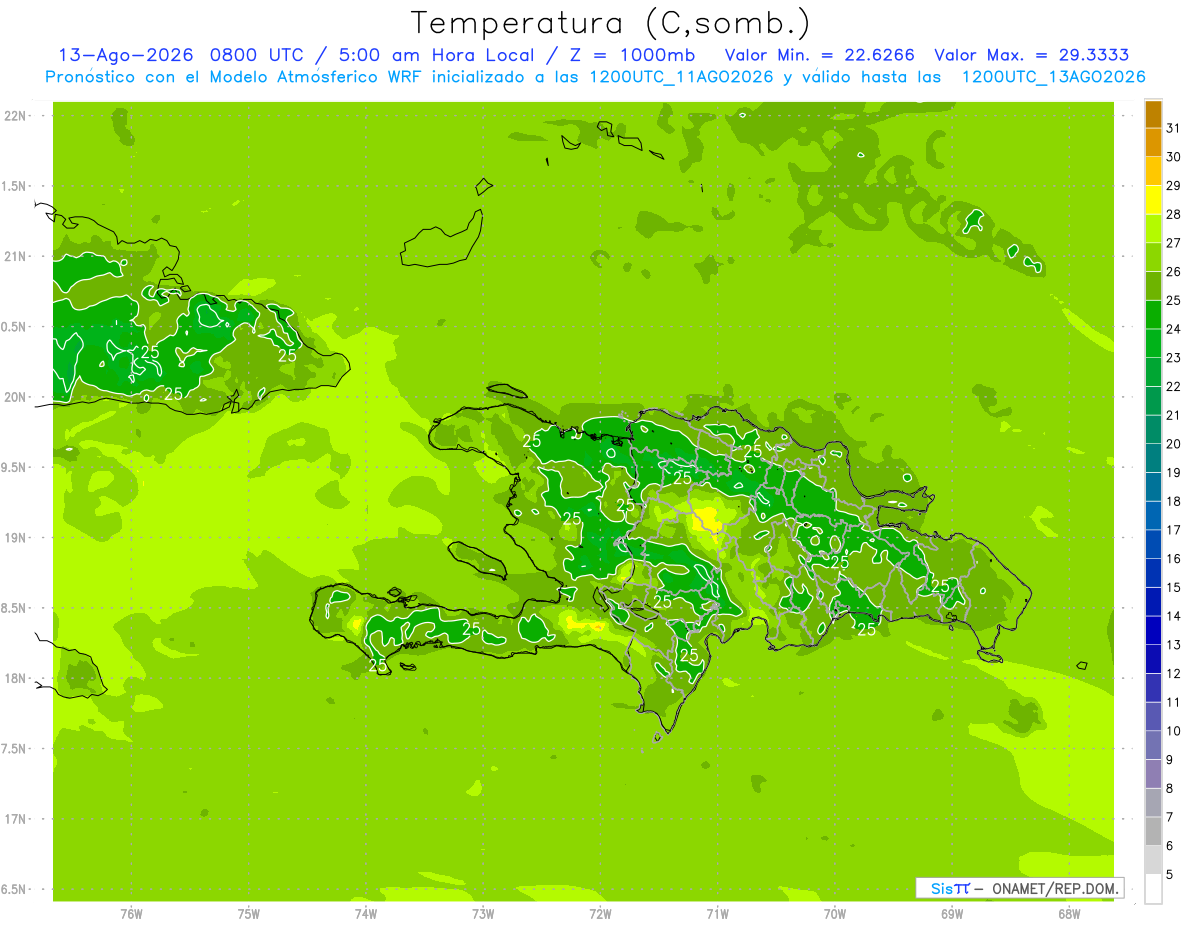The width and height of the screenshot is (1200, 927).
Task: Click the "Valor Min. = 22.6266" value
Action: click(820, 55)
